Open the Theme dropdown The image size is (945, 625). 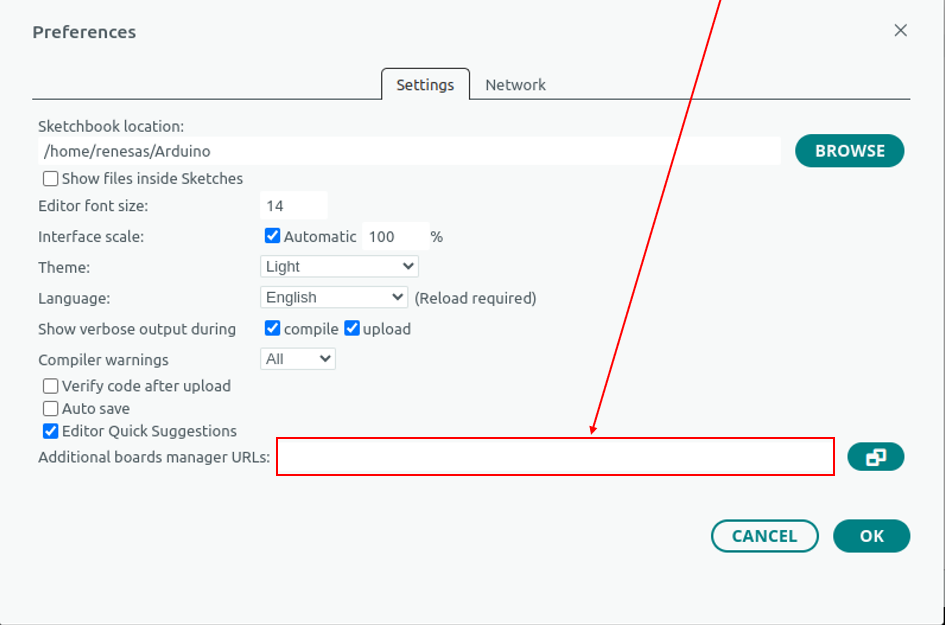point(339,267)
